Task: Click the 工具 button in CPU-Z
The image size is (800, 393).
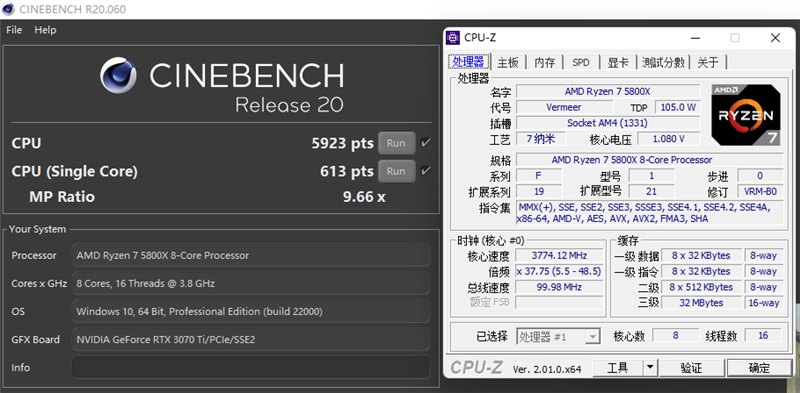Action: pos(617,367)
